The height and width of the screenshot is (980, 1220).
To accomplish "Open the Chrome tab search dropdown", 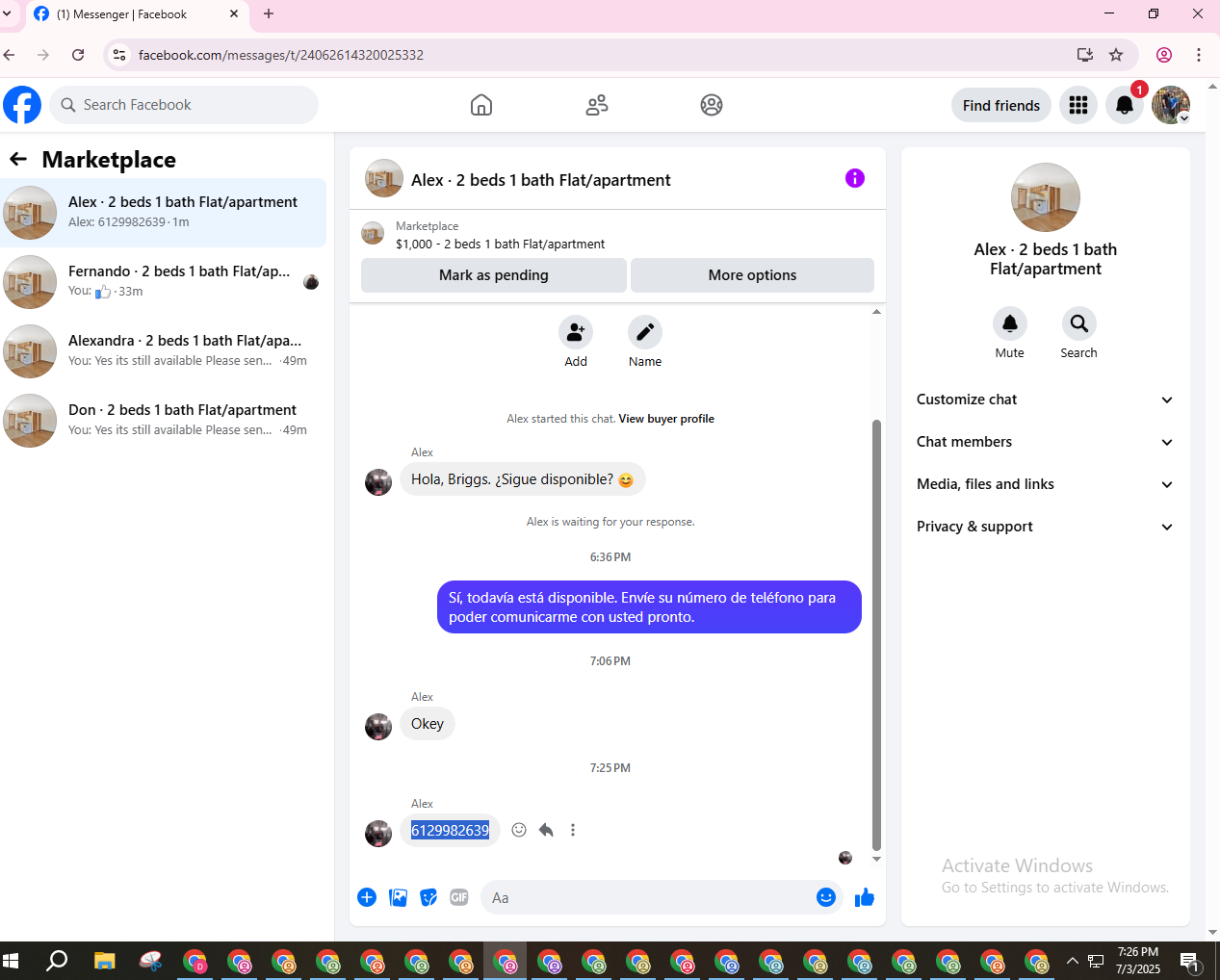I will (8, 14).
